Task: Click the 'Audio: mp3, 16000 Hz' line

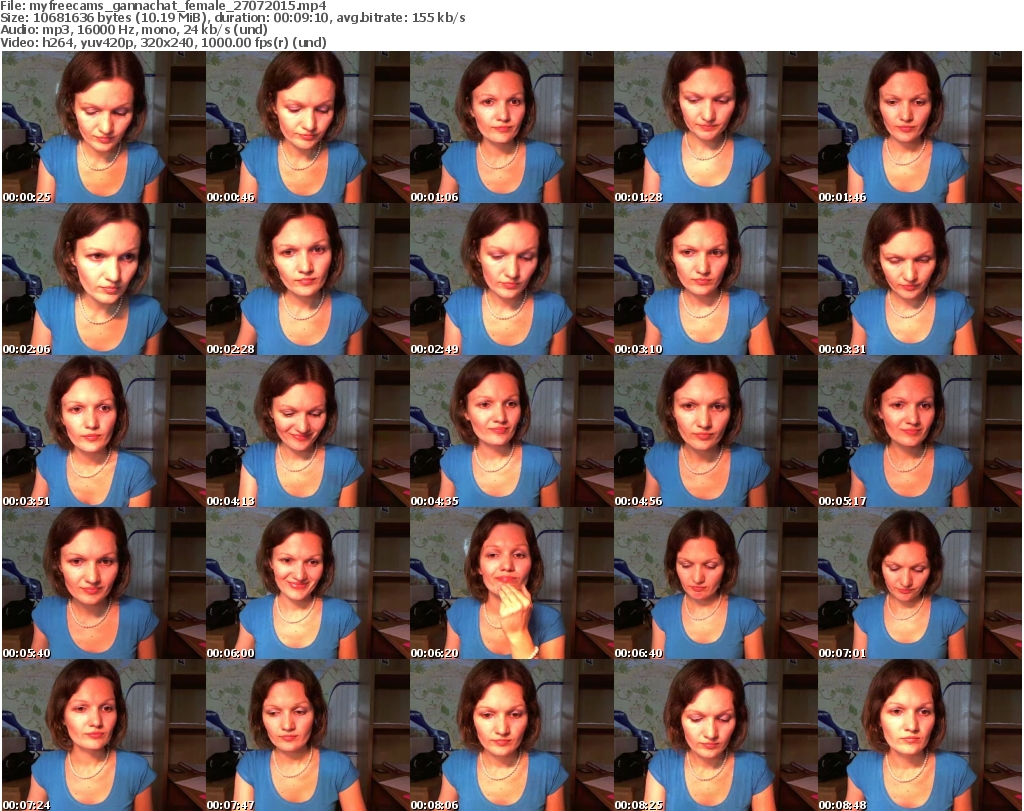Action: [134, 30]
